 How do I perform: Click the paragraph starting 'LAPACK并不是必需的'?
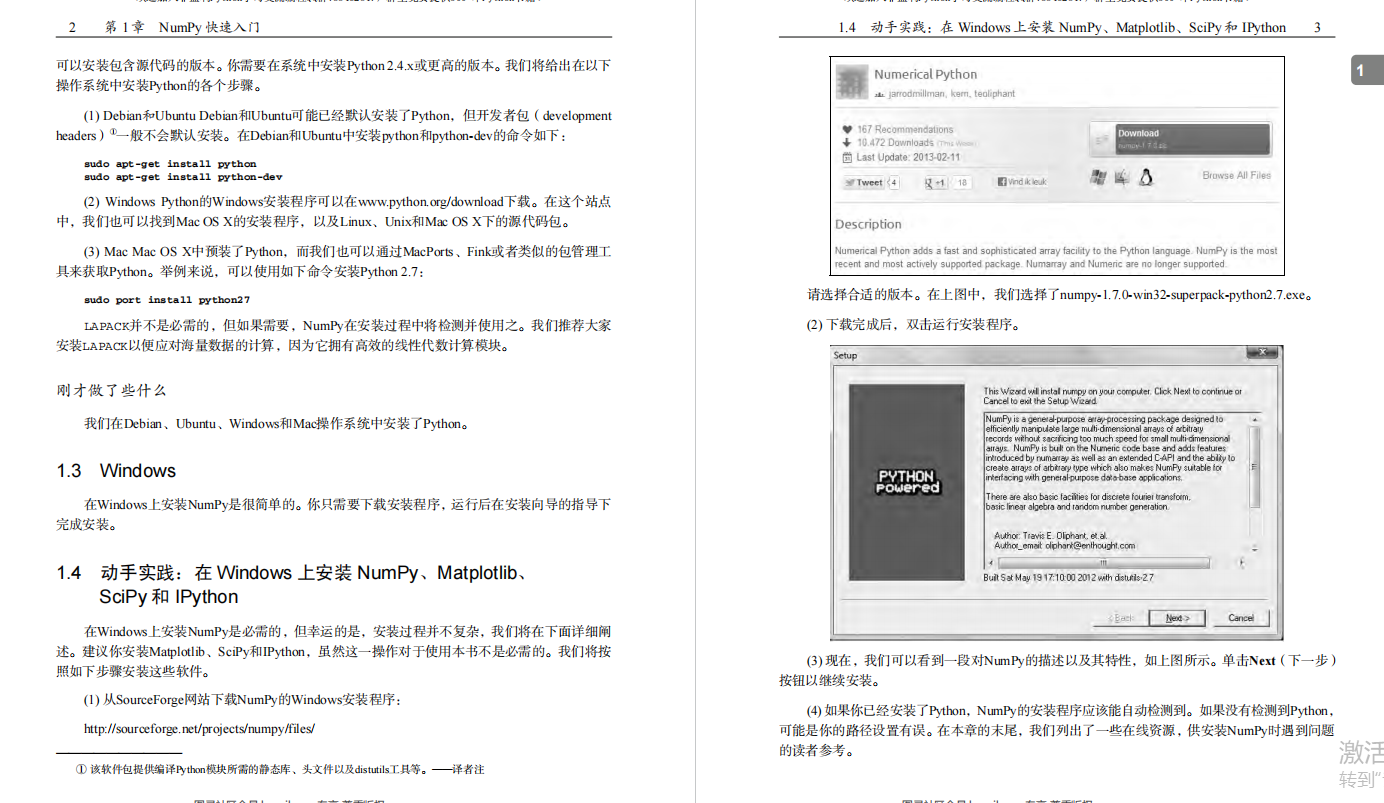(x=333, y=336)
